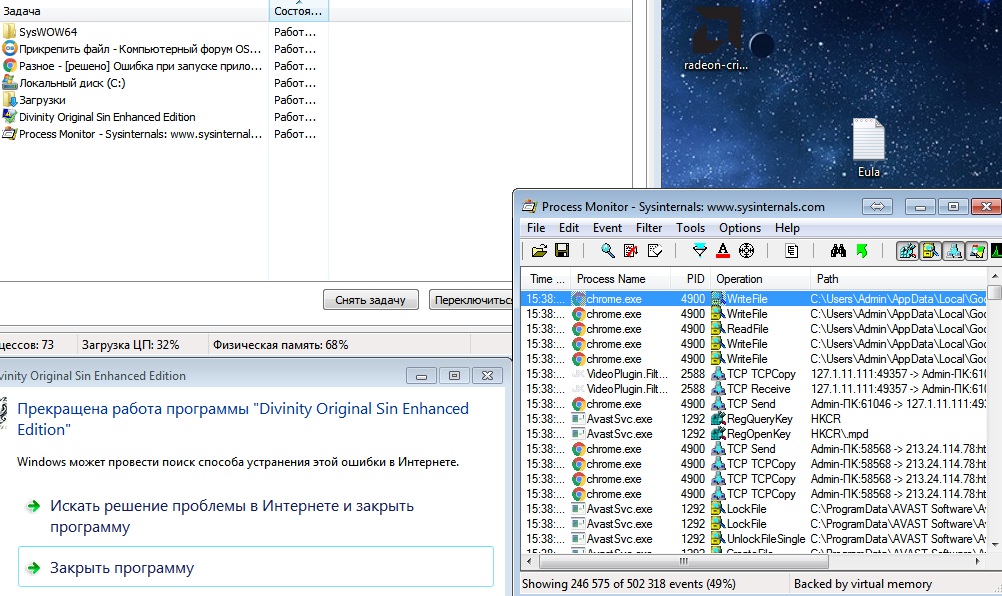
Task: Click the Highlight icon with red underline
Action: pyautogui.click(x=722, y=250)
